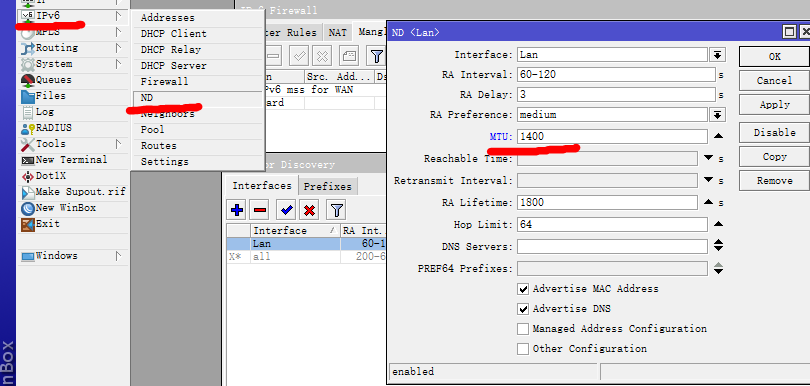Uncheck the Advertise DNS checkbox
This screenshot has width=810, height=386.
pyautogui.click(x=523, y=309)
